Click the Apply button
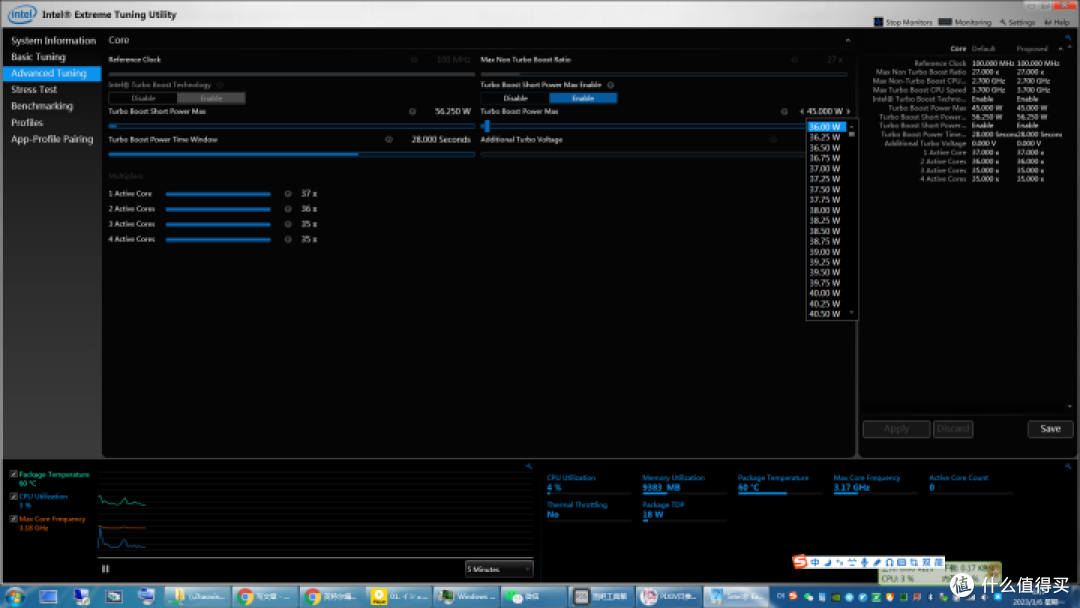This screenshot has height=608, width=1080. click(x=896, y=429)
